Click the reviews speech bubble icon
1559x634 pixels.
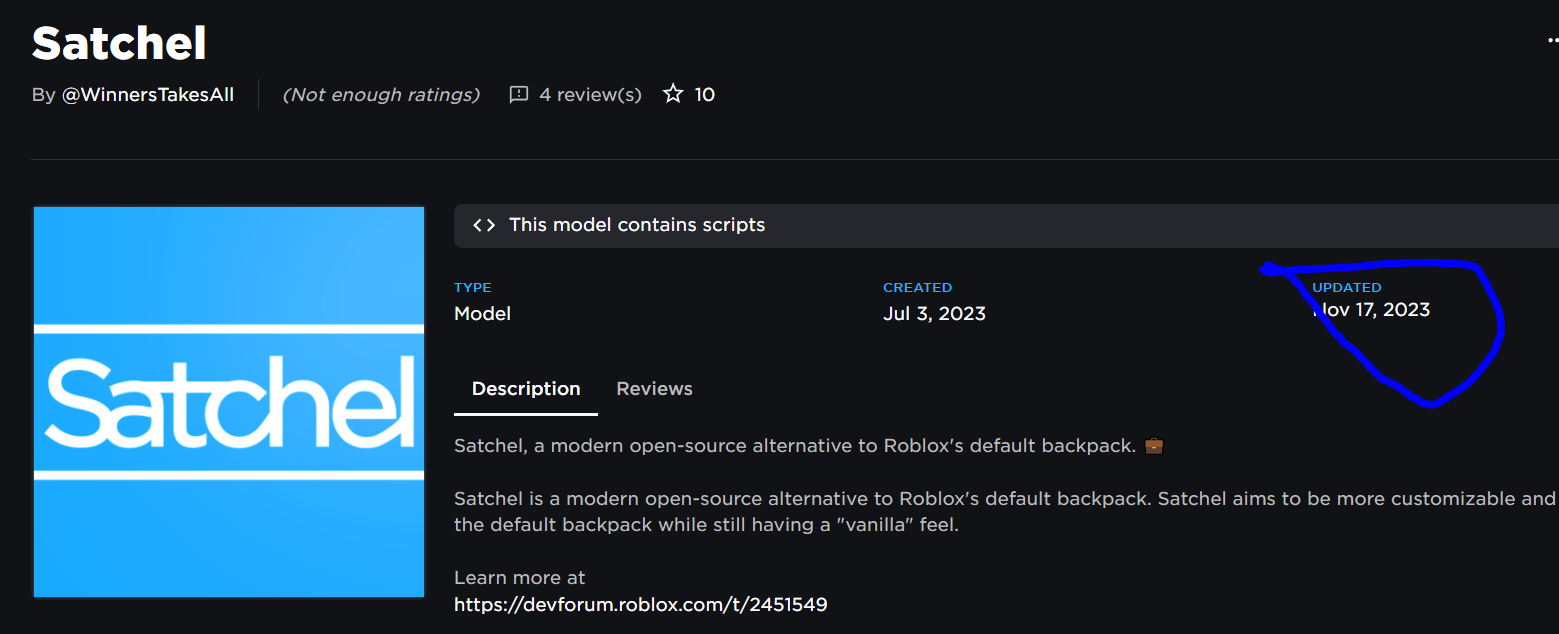pos(518,94)
